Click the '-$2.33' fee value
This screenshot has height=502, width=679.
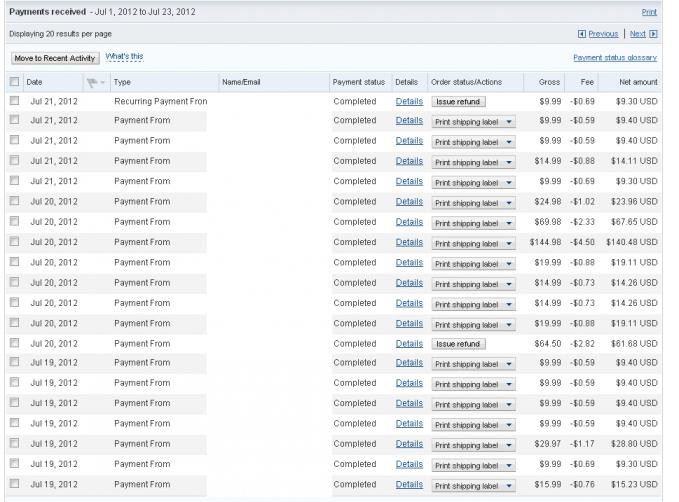point(582,222)
